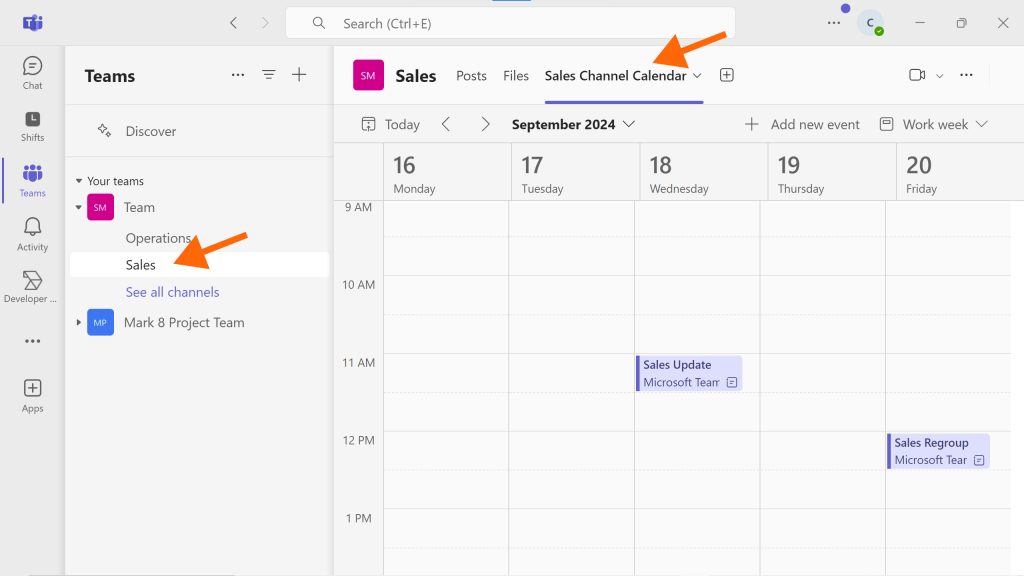Click Add new event button

pyautogui.click(x=802, y=124)
